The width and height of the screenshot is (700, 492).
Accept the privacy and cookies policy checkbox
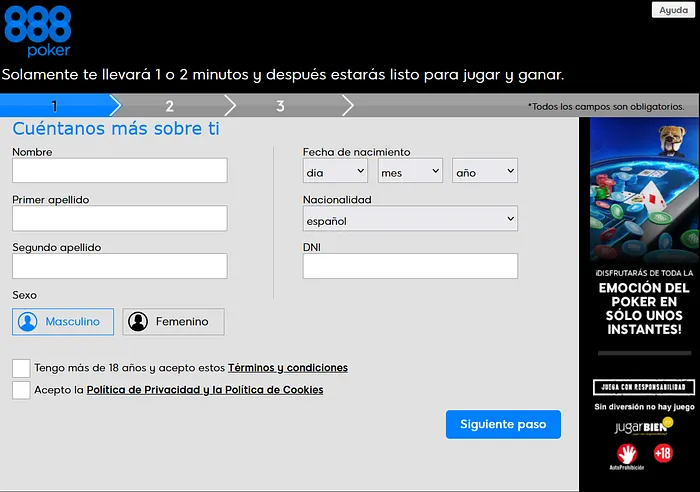21,390
